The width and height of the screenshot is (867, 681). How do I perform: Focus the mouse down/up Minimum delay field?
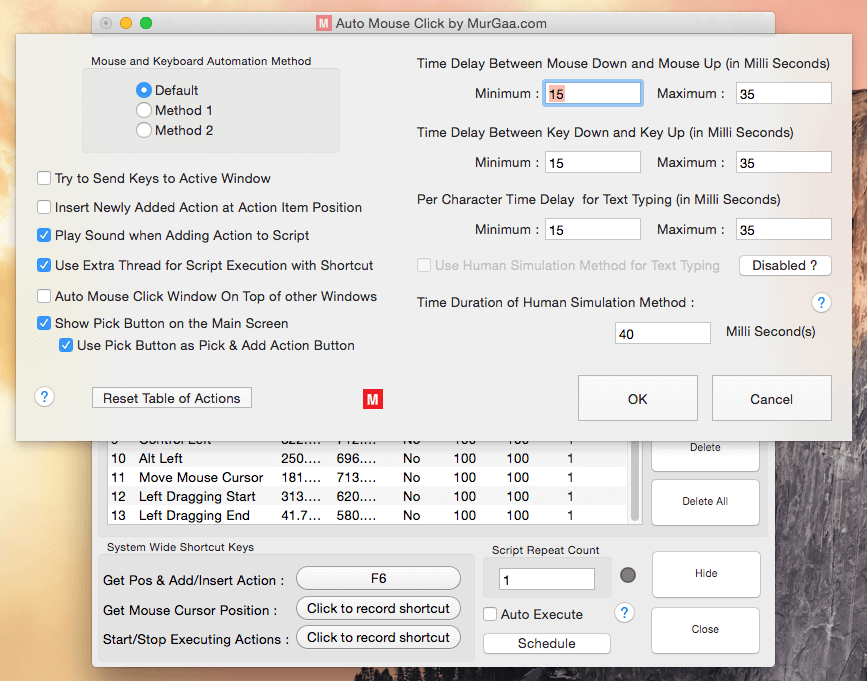tap(592, 93)
